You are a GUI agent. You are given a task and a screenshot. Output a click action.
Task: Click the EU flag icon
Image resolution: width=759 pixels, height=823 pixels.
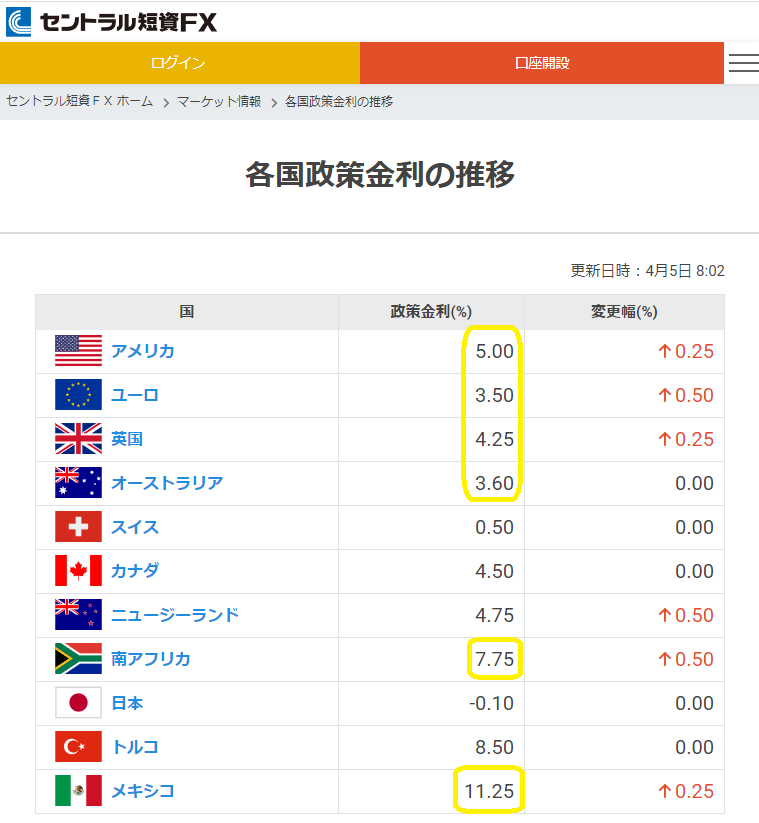[x=78, y=395]
